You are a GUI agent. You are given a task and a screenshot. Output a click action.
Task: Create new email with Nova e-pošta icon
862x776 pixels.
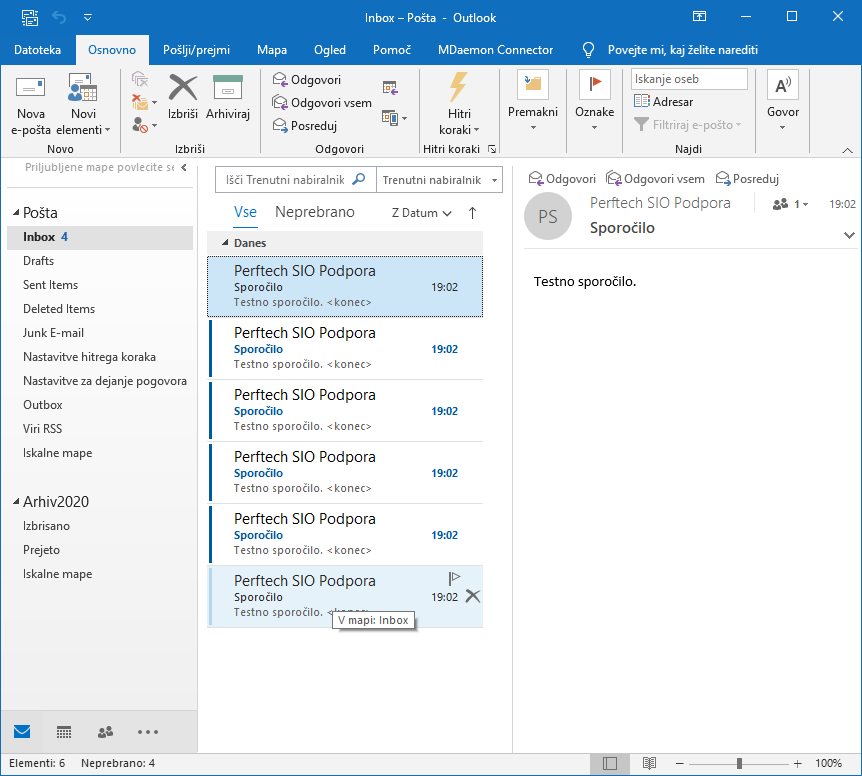click(31, 104)
